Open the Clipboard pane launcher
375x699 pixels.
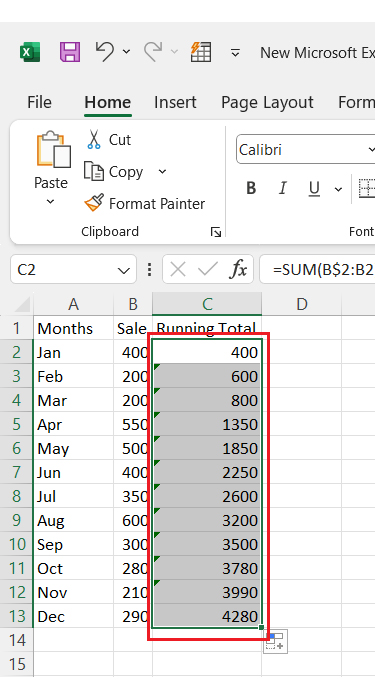click(x=216, y=232)
